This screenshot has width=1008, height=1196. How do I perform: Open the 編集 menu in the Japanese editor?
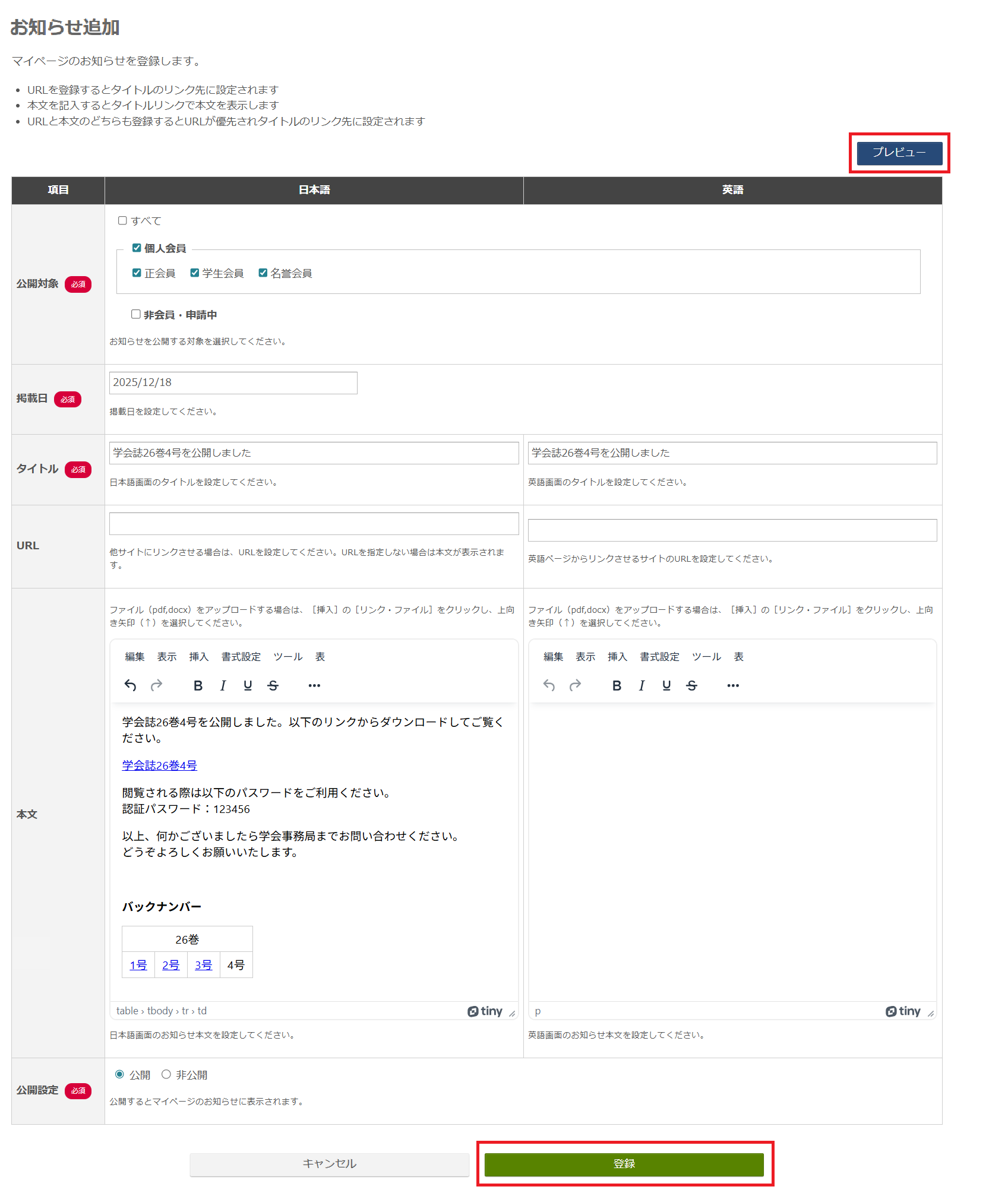pyautogui.click(x=134, y=657)
